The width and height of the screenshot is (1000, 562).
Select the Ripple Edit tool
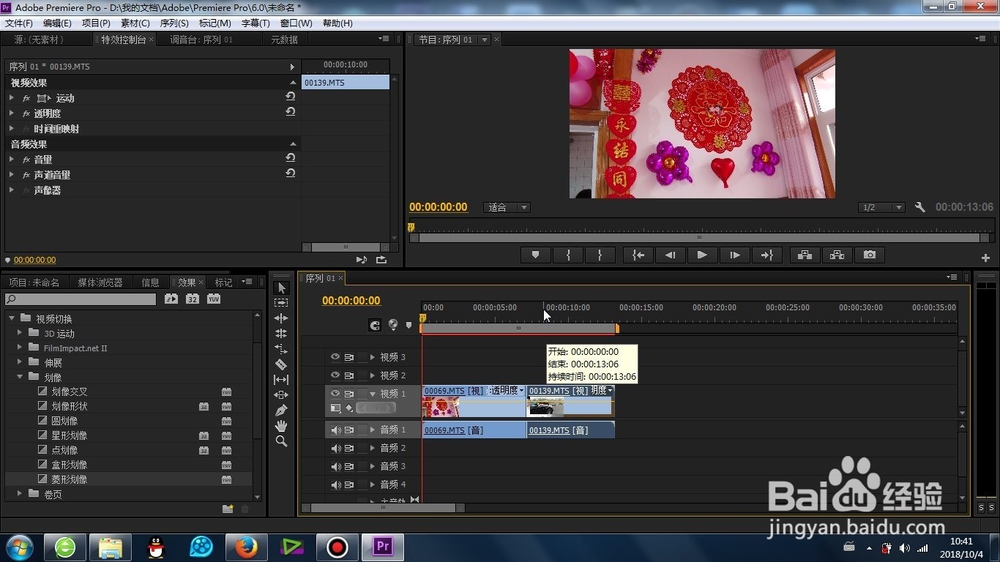point(281,318)
